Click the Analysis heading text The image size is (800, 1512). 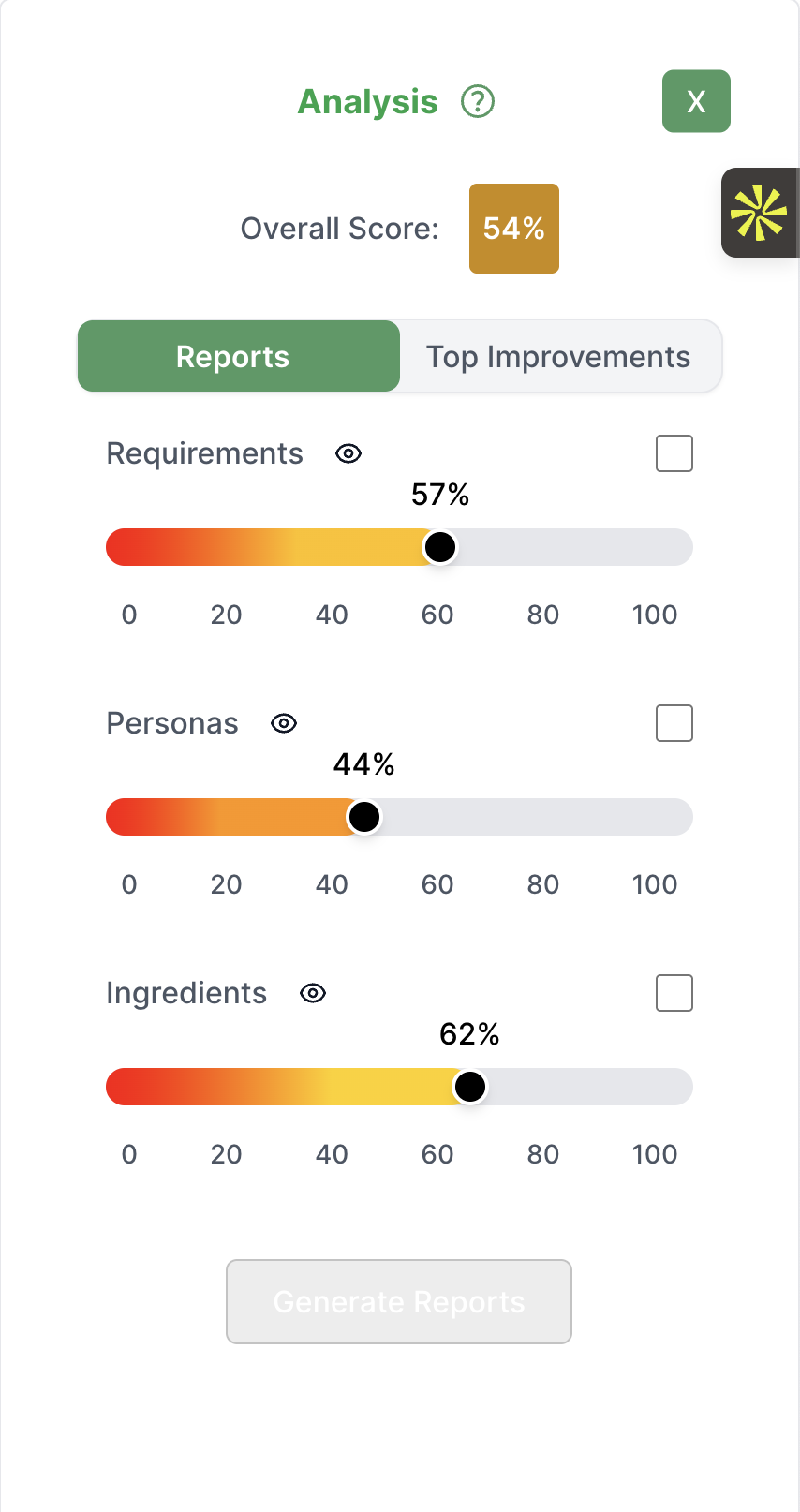point(367,101)
